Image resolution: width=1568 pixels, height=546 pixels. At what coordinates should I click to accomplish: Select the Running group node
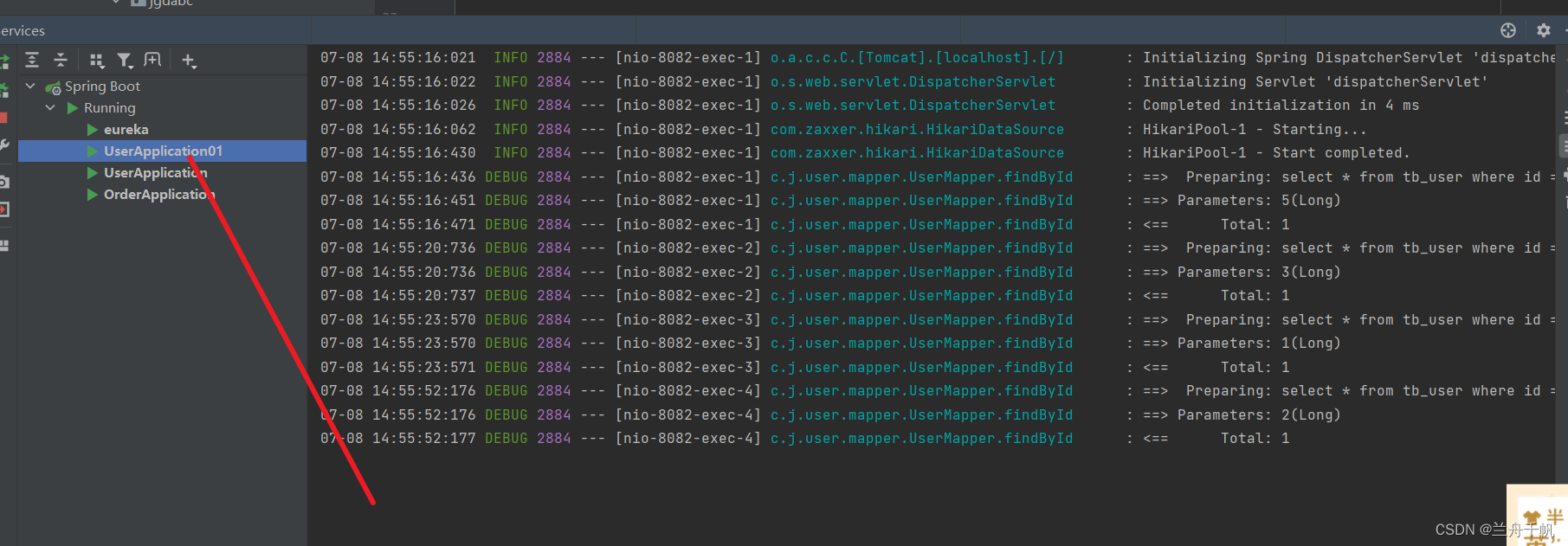(x=110, y=107)
